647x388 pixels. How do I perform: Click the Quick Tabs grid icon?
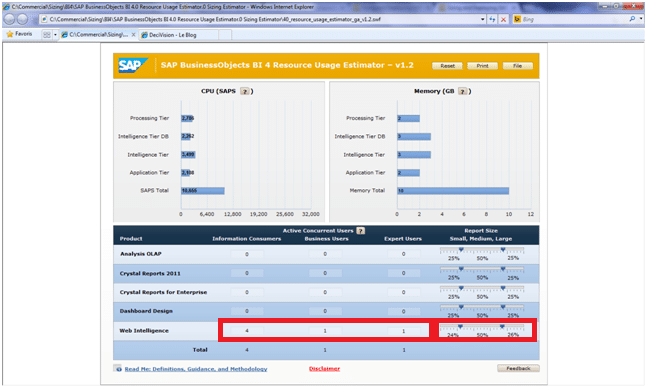[x=47, y=35]
